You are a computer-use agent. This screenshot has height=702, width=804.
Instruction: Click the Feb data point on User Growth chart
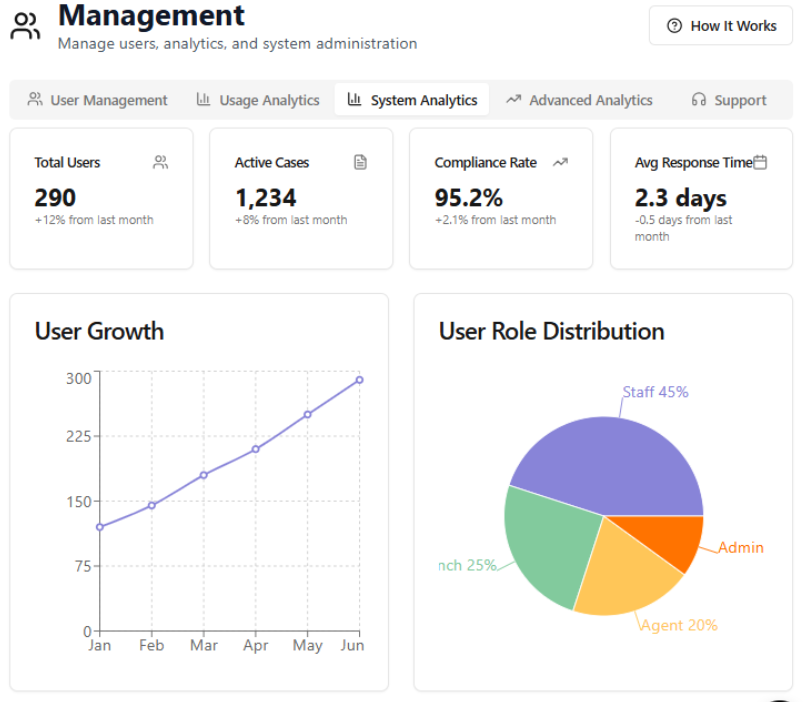[152, 506]
